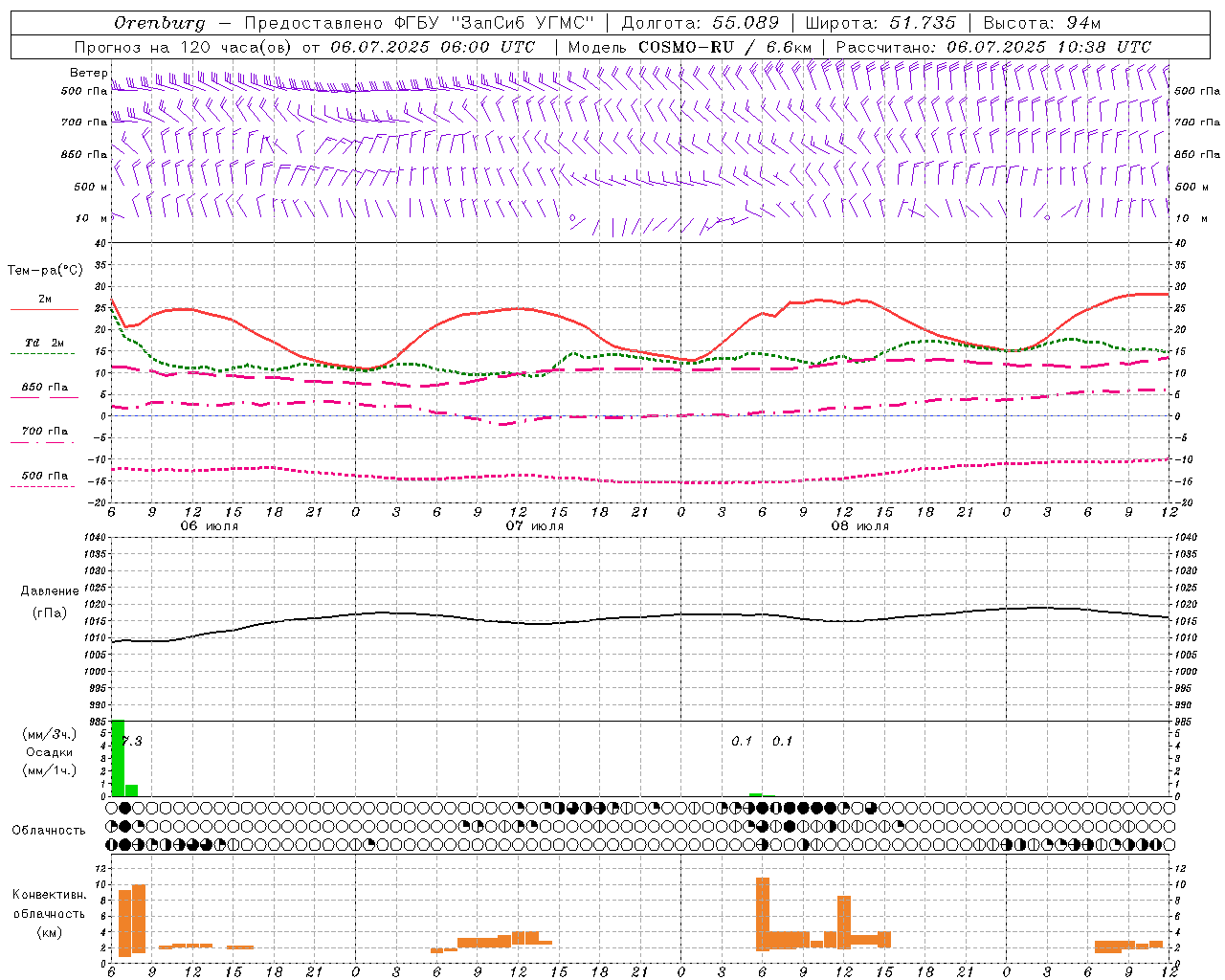1225x980 pixels.
Task: Click the "07 июля" date label
Action: [x=535, y=526]
